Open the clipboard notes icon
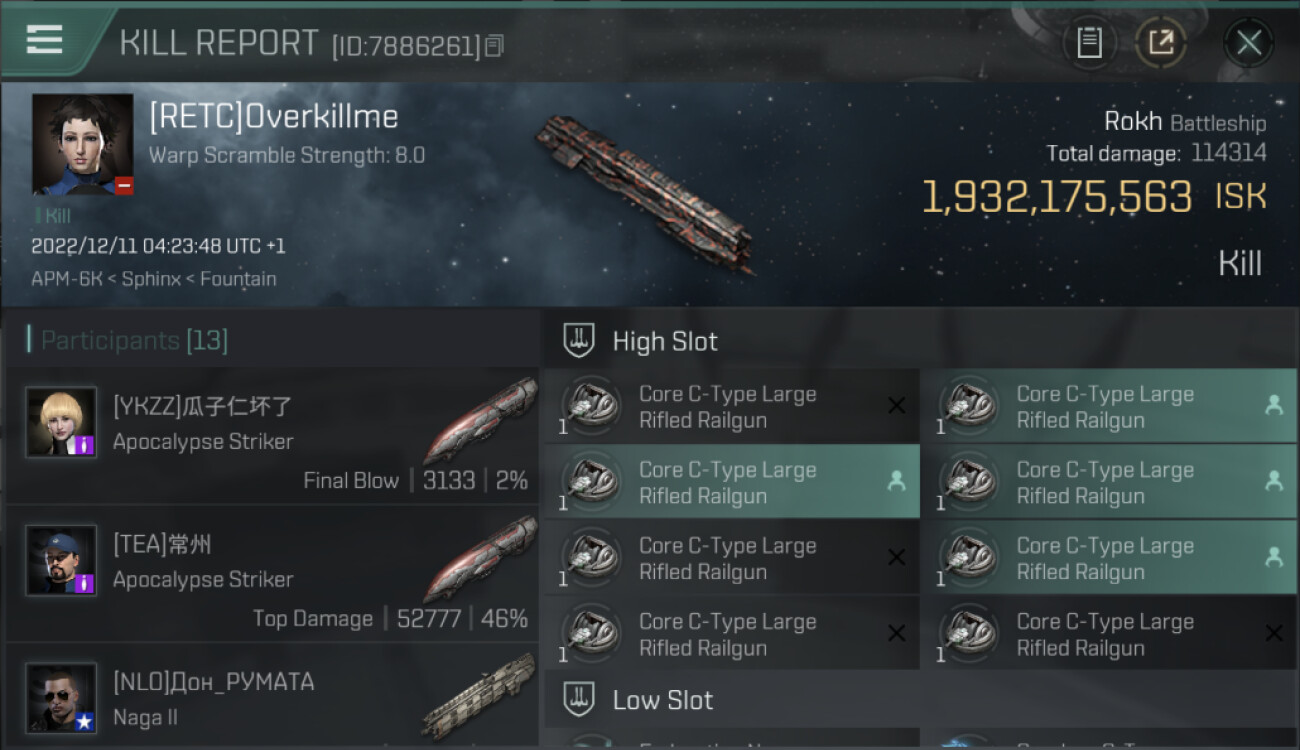Image resolution: width=1300 pixels, height=750 pixels. [1089, 43]
